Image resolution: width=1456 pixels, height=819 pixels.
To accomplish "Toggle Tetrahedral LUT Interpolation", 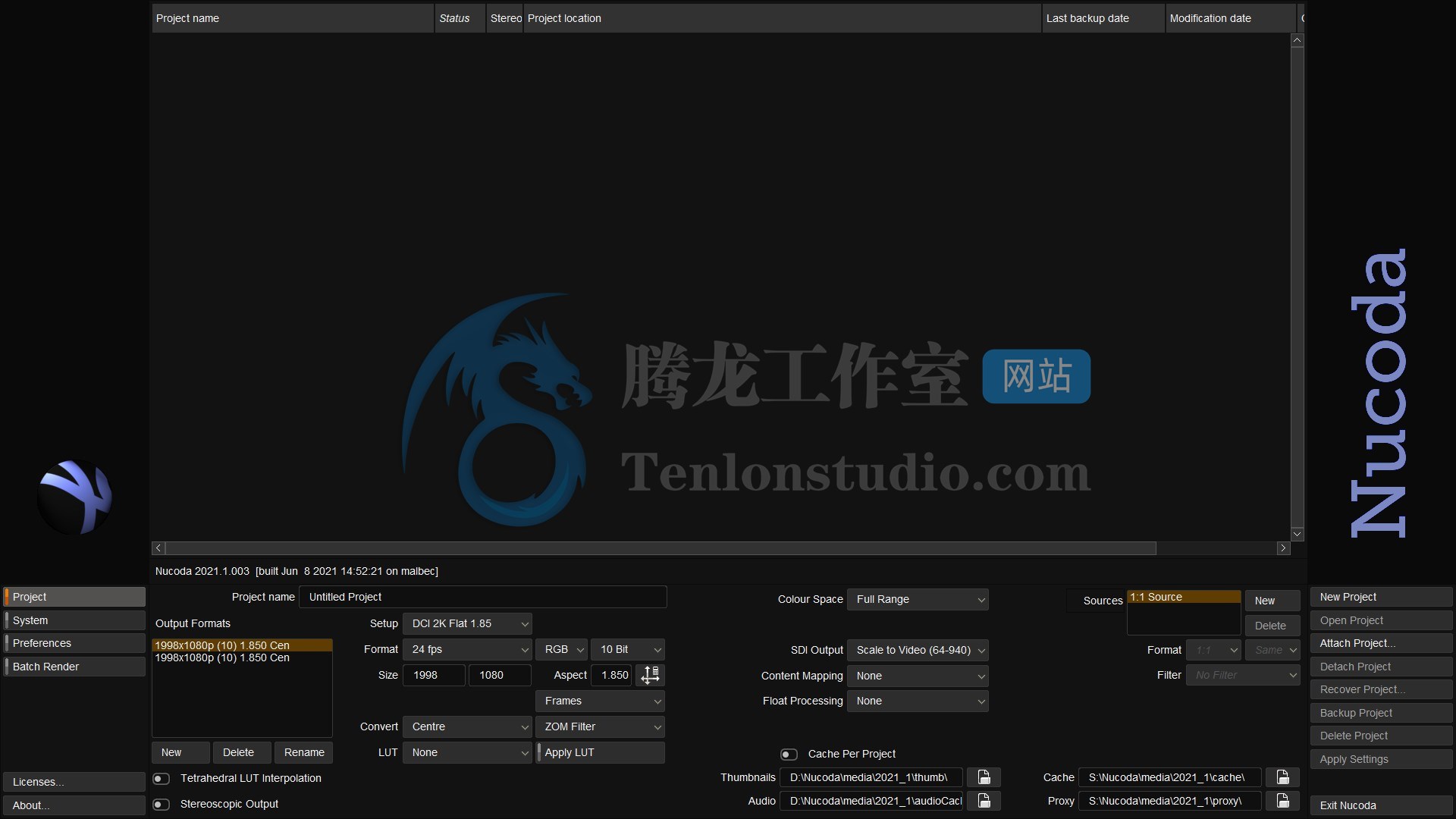I will (161, 779).
